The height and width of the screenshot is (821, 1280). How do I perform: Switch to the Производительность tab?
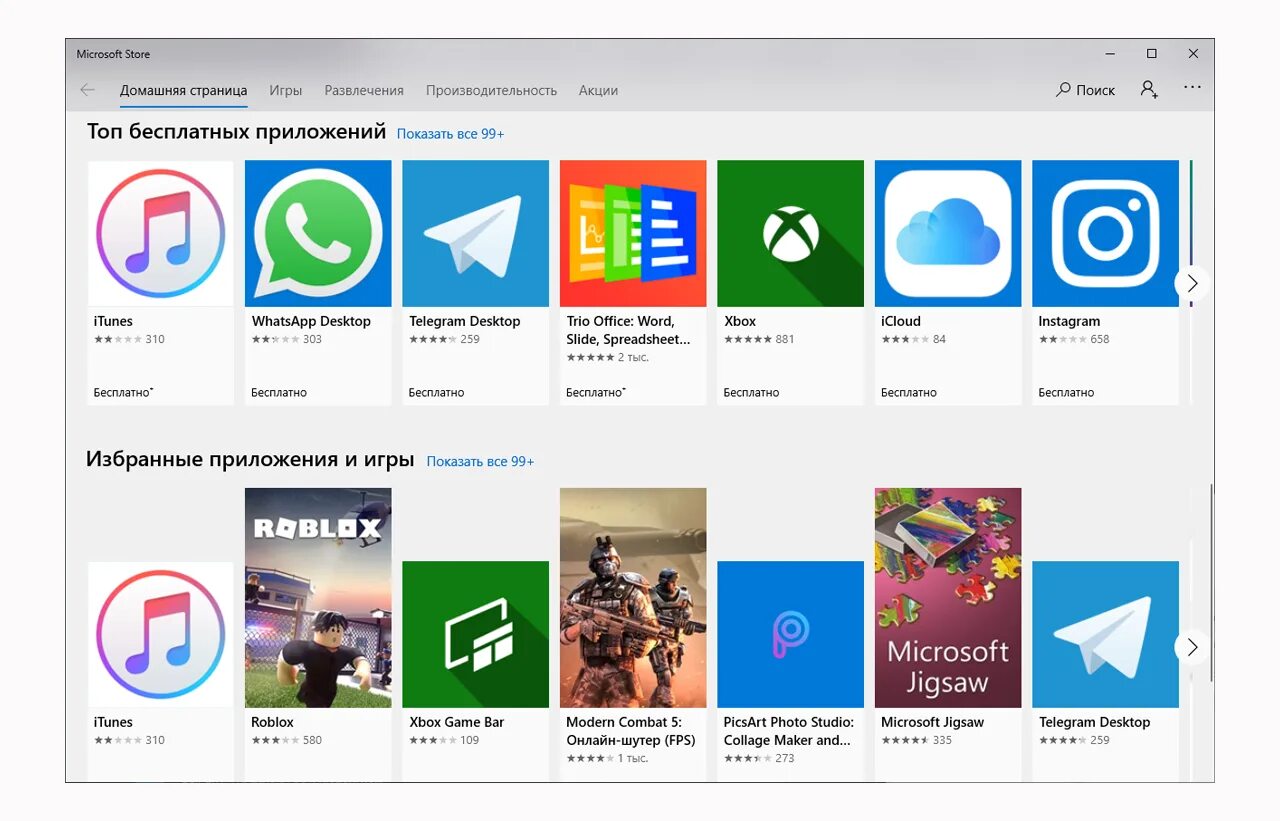[x=491, y=90]
